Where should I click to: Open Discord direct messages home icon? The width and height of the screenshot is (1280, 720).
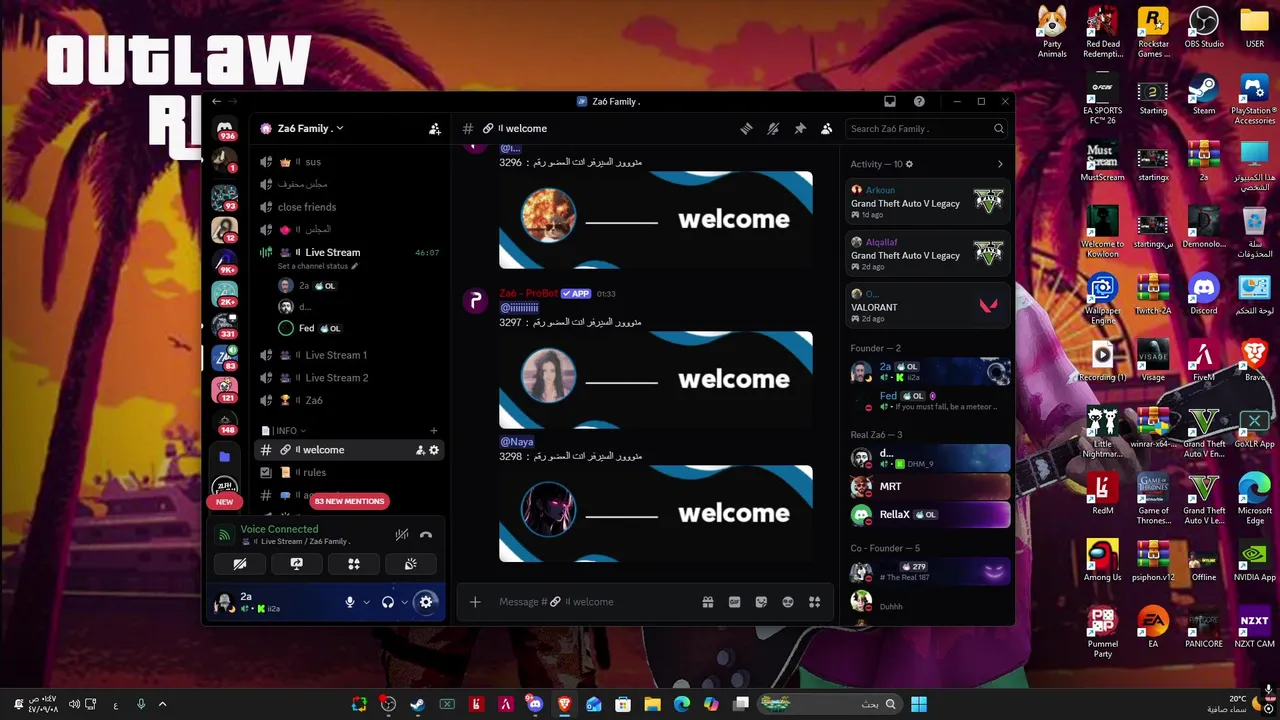click(x=225, y=129)
